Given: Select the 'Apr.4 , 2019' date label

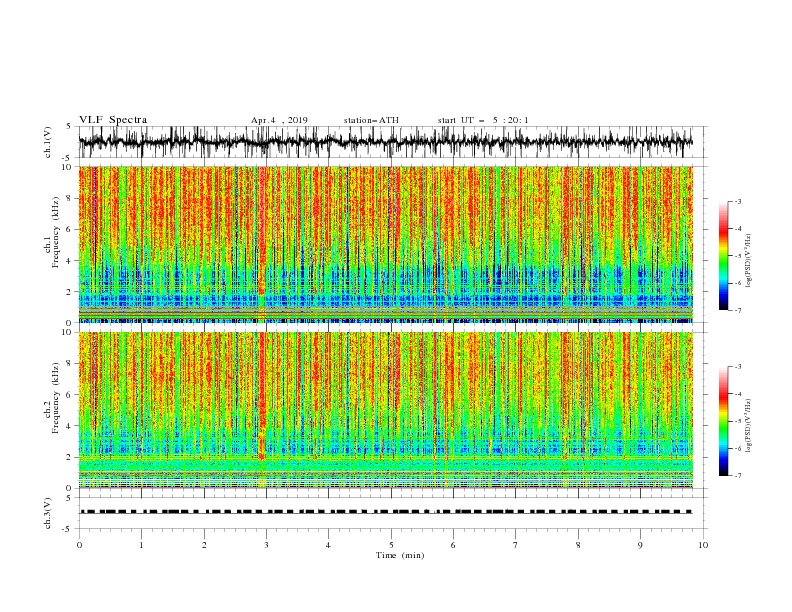Looking at the screenshot, I should 279,120.
